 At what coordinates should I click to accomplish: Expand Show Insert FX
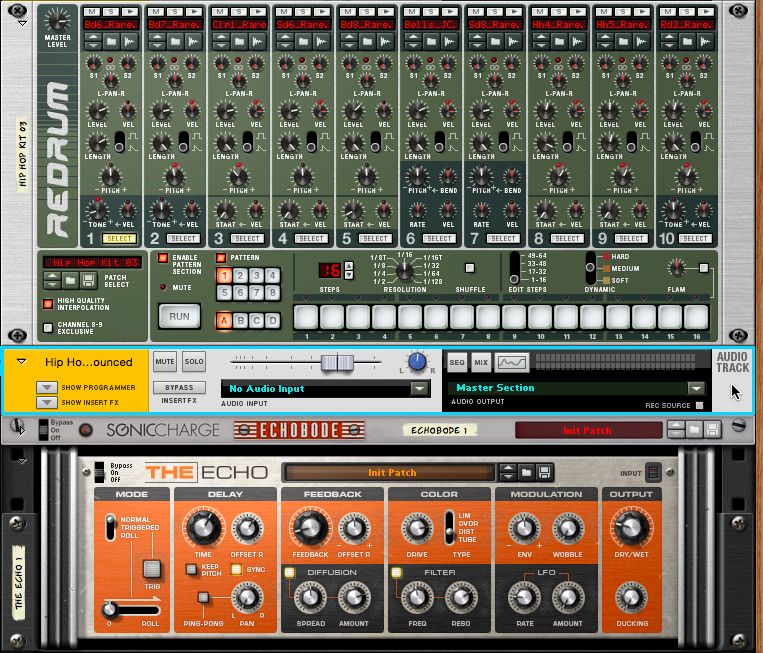click(x=47, y=402)
